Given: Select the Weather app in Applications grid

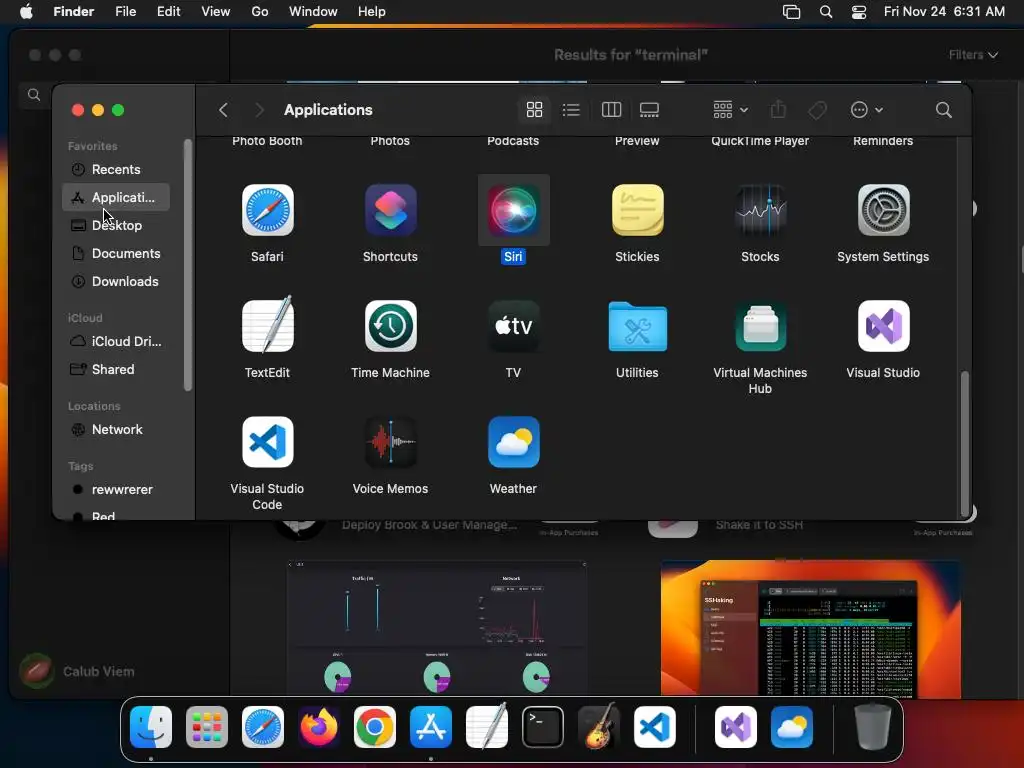Looking at the screenshot, I should 513,442.
